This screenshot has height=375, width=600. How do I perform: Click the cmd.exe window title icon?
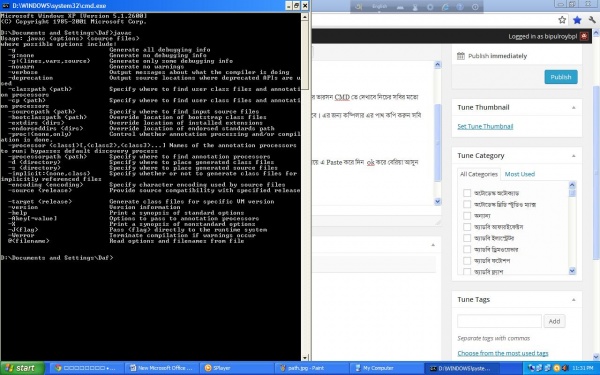click(6, 6)
